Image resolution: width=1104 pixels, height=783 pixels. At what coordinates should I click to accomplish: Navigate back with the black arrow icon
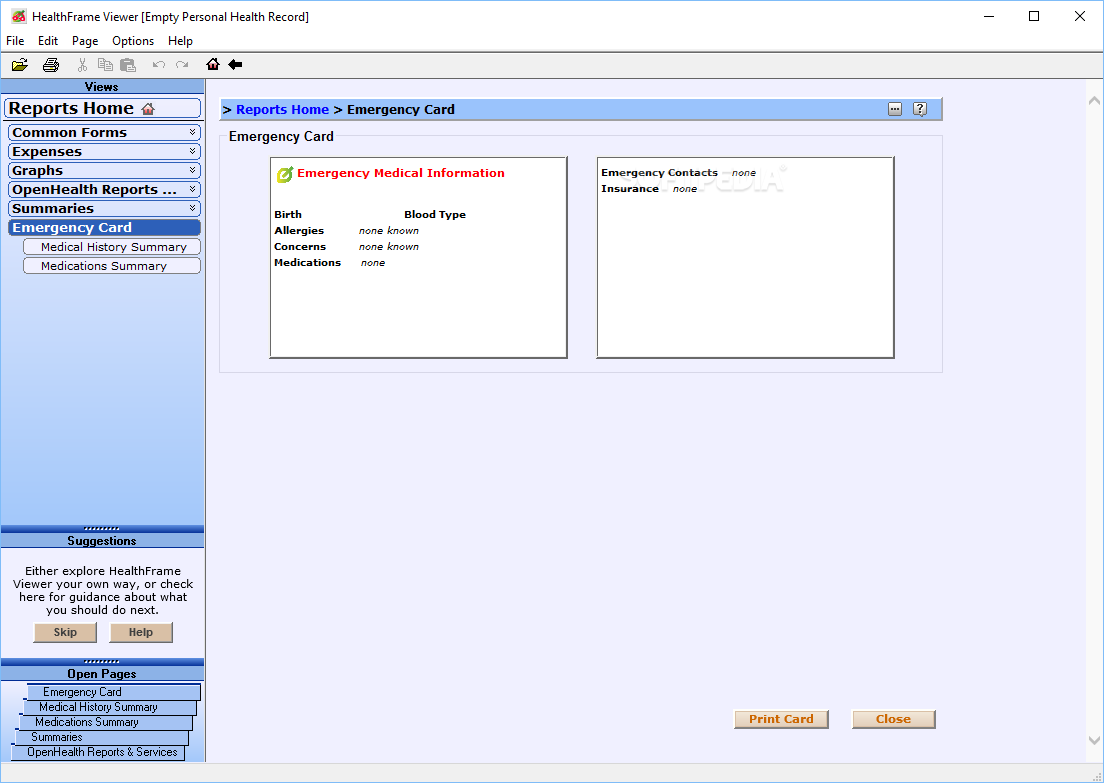pos(235,64)
